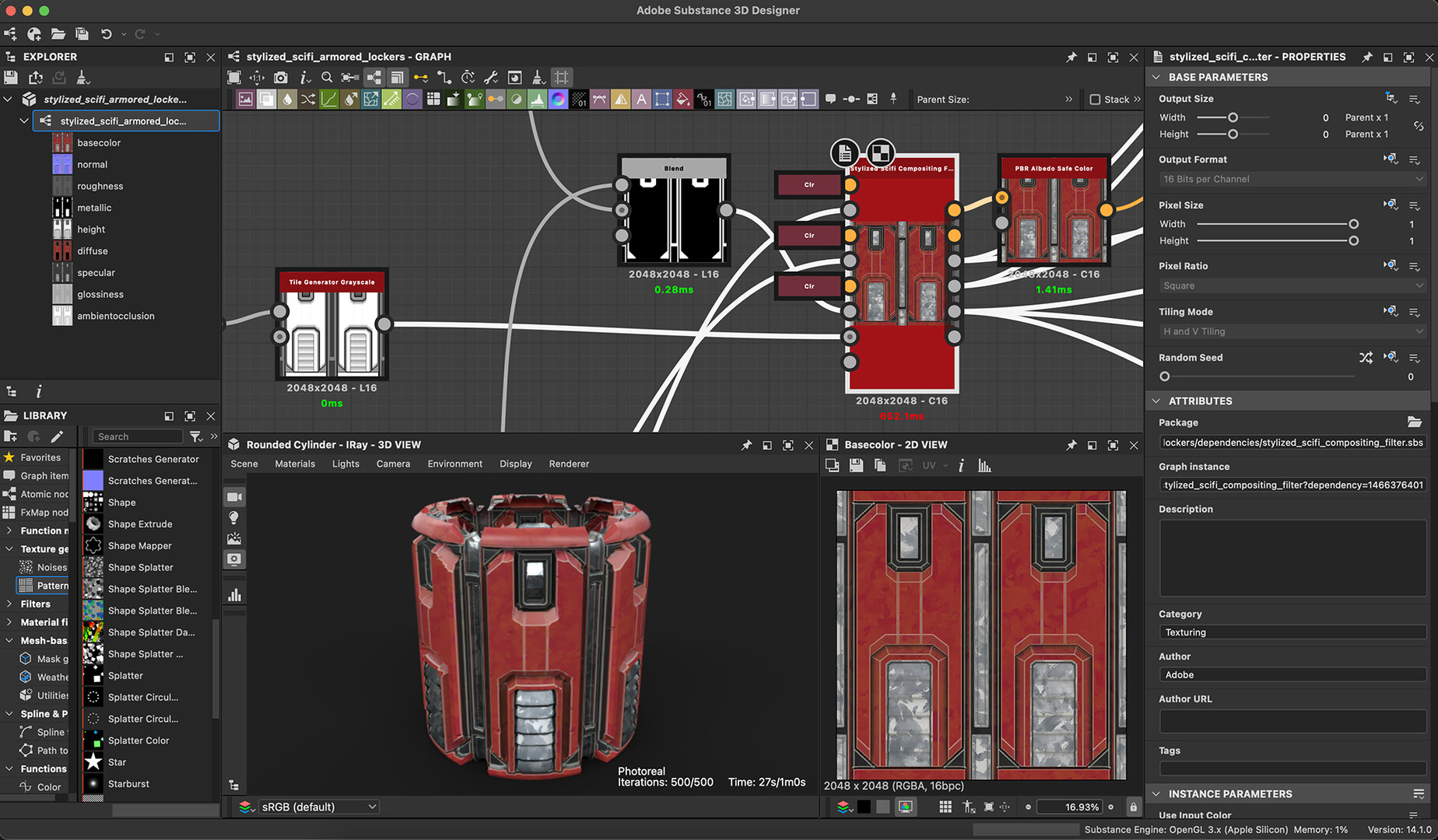The height and width of the screenshot is (840, 1438).
Task: Take a screenshot of the graph view
Action: tap(281, 77)
